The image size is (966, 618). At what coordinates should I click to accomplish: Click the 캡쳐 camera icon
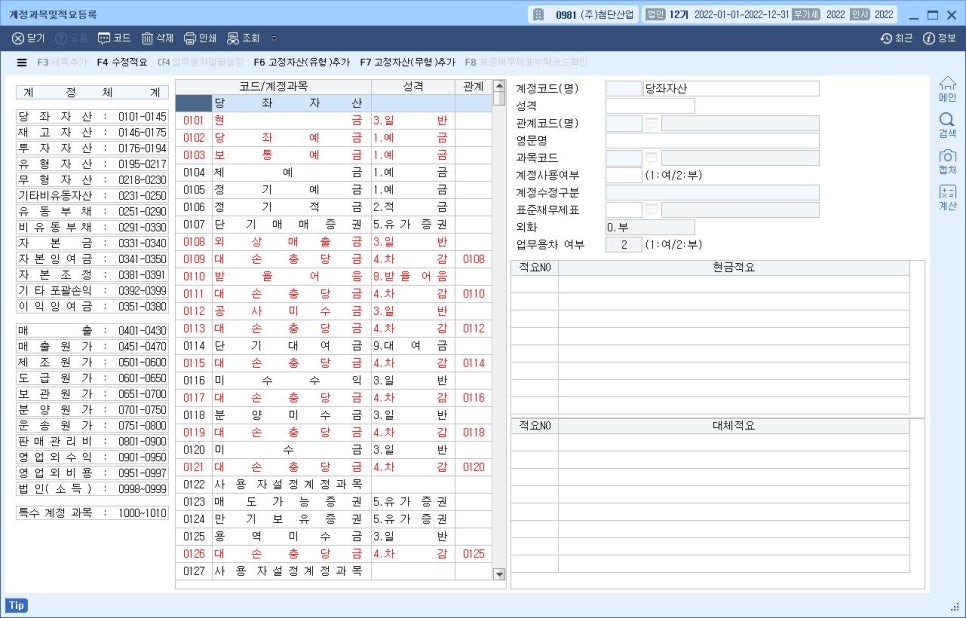pos(947,157)
